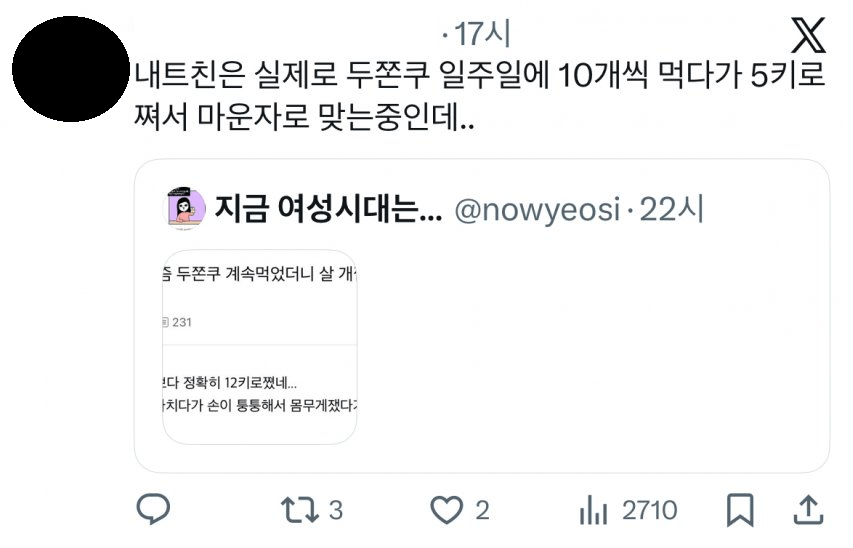853x548 pixels.
Task: Click the main tweet text about 두쫀쿠
Action: [x=480, y=96]
